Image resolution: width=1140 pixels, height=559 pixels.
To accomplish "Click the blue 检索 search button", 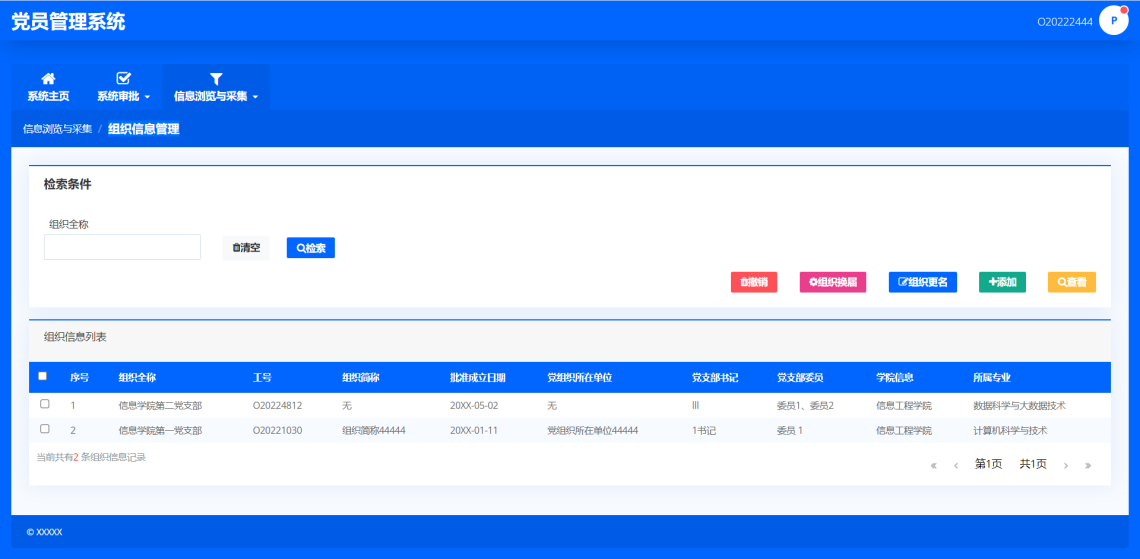I will pyautogui.click(x=310, y=248).
